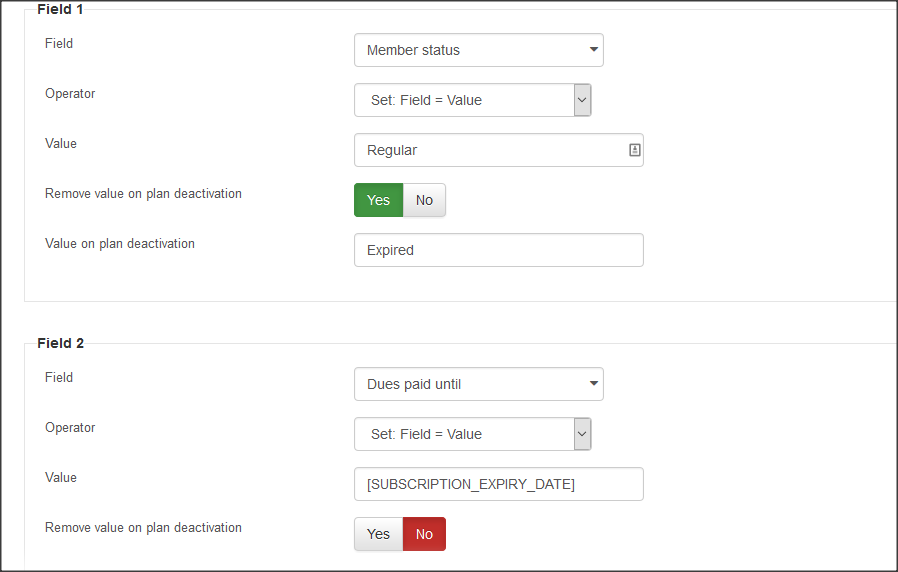Click the chevron on Field 1 Operator select
This screenshot has width=898, height=572.
(582, 100)
